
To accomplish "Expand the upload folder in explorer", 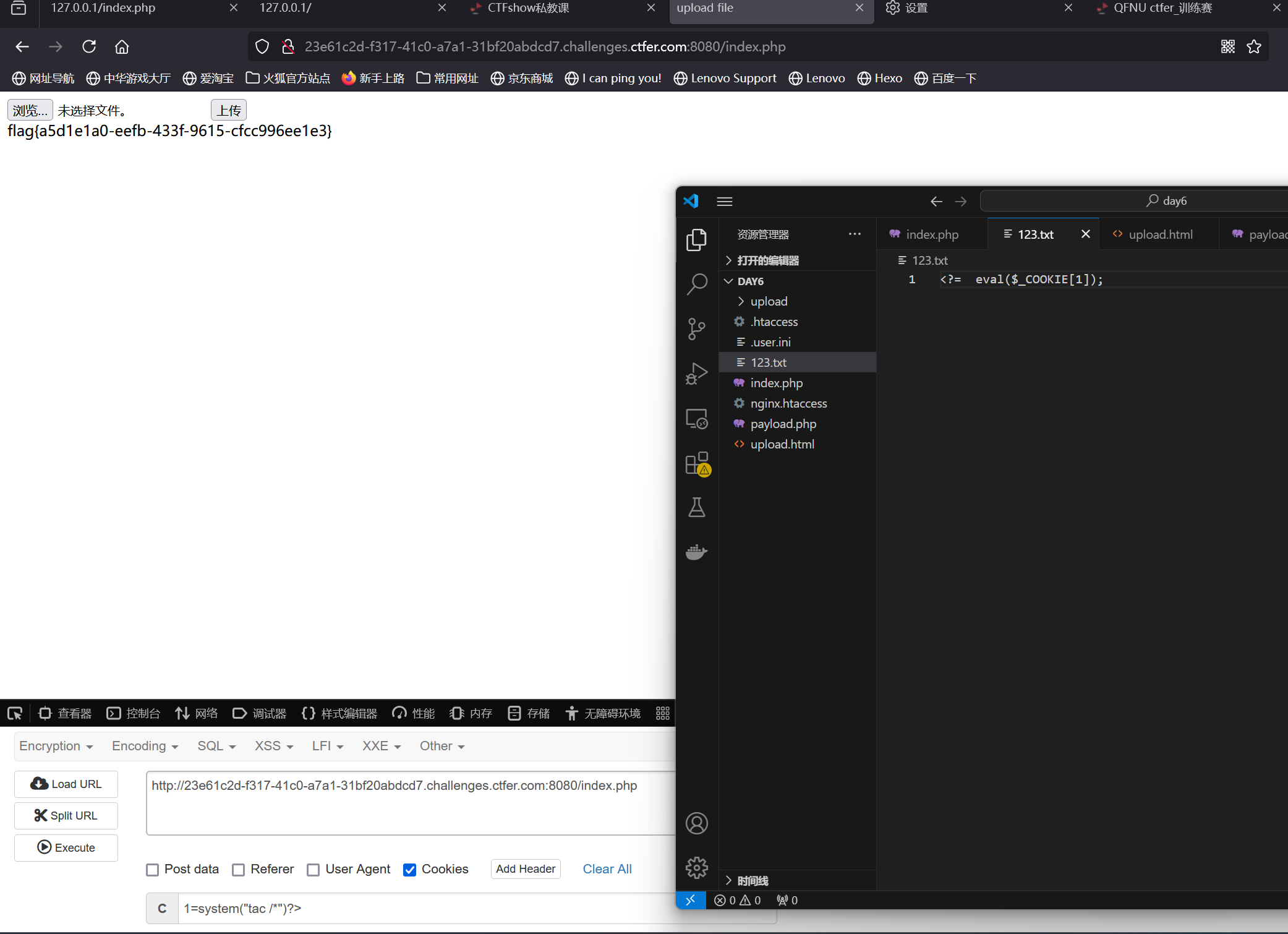I will (769, 301).
